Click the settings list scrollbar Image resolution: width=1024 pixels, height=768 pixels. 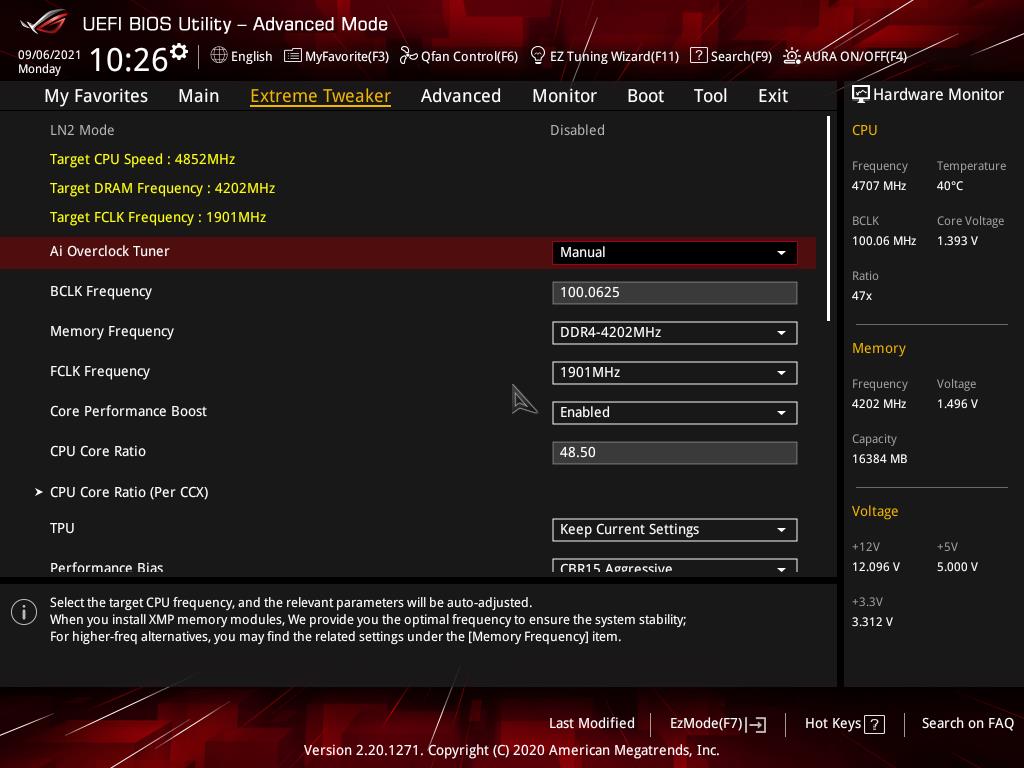(828, 218)
